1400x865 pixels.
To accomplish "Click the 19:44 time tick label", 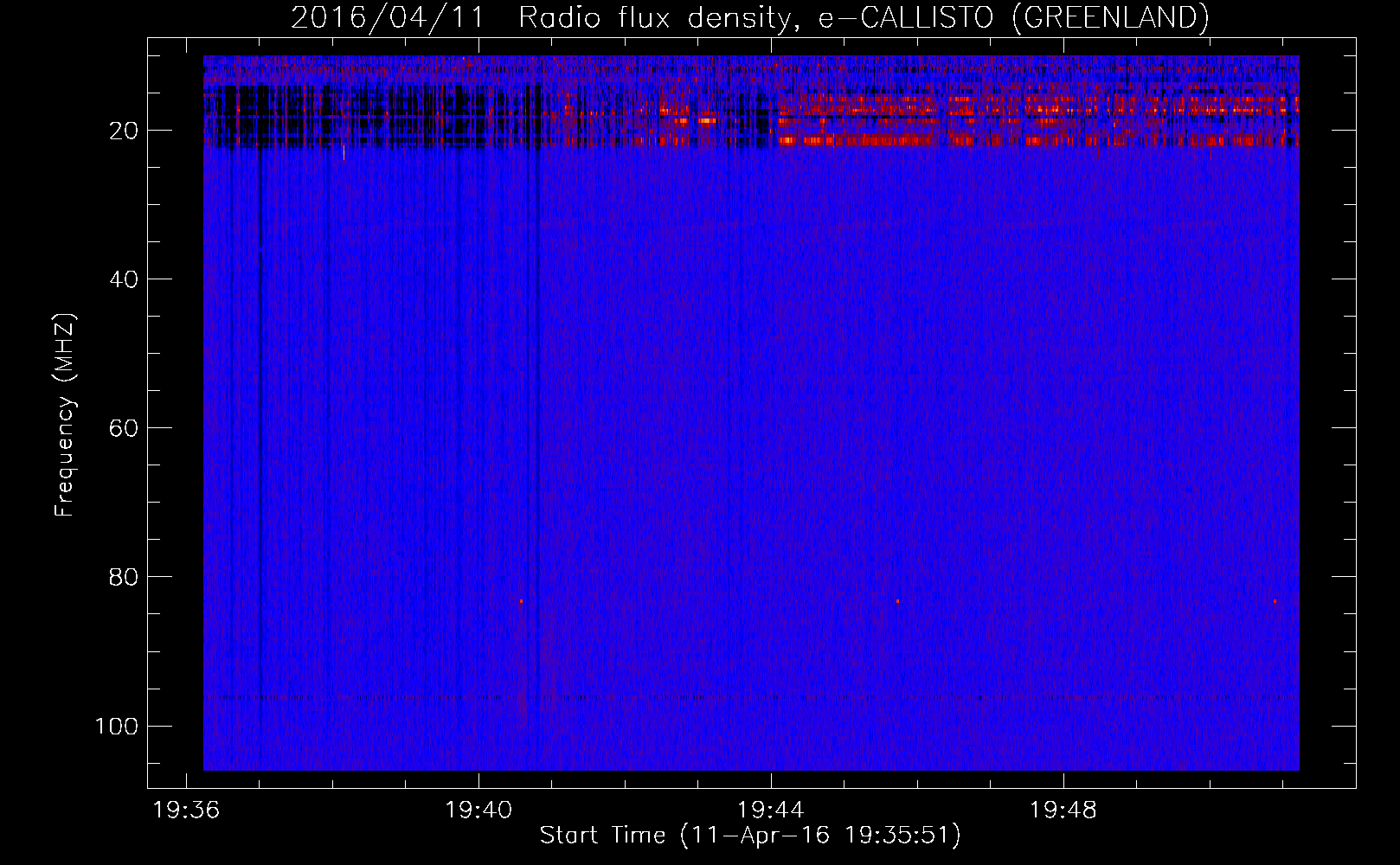I will click(x=770, y=811).
